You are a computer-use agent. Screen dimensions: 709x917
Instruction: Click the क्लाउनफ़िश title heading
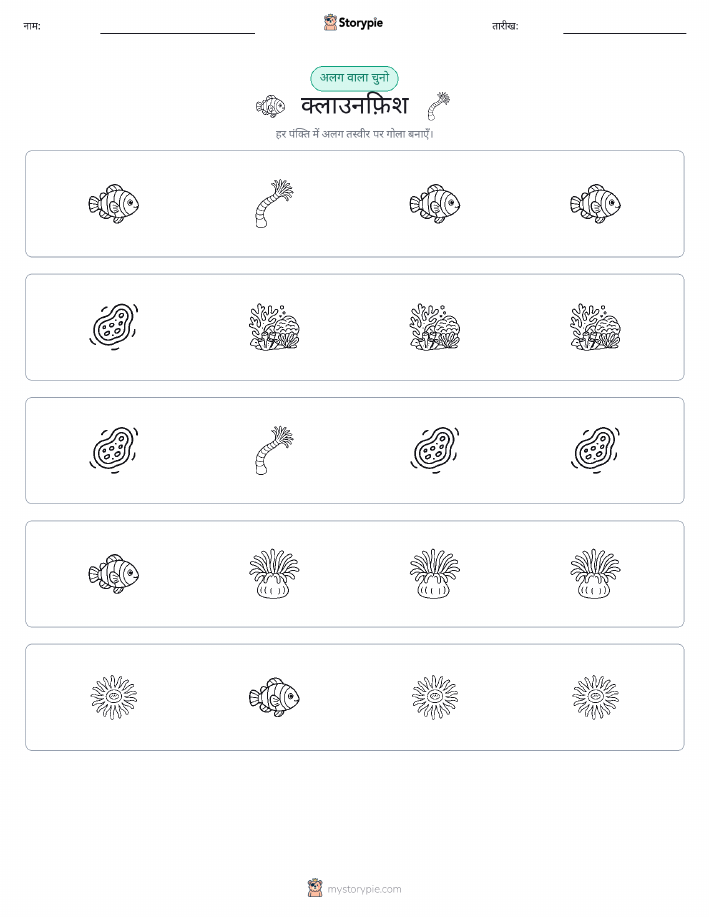click(x=354, y=106)
